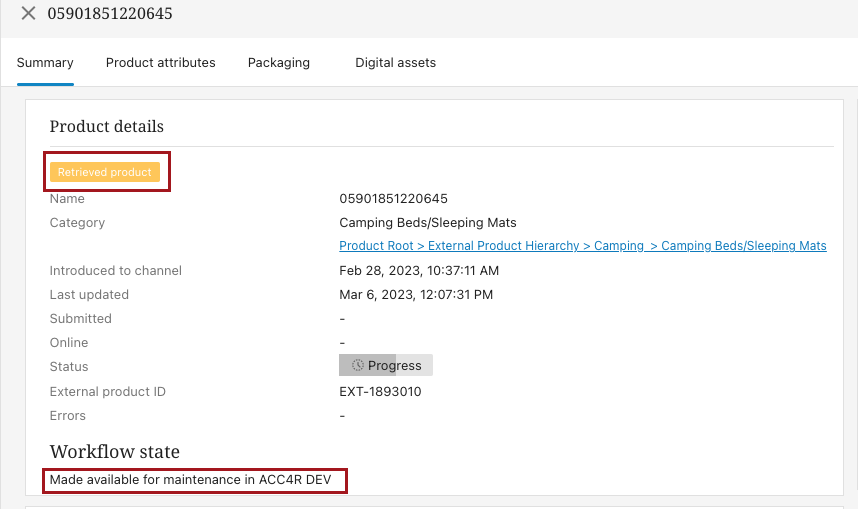Click the External product ID EXT-1893010
Screen dimensions: 858x509
click(x=380, y=392)
